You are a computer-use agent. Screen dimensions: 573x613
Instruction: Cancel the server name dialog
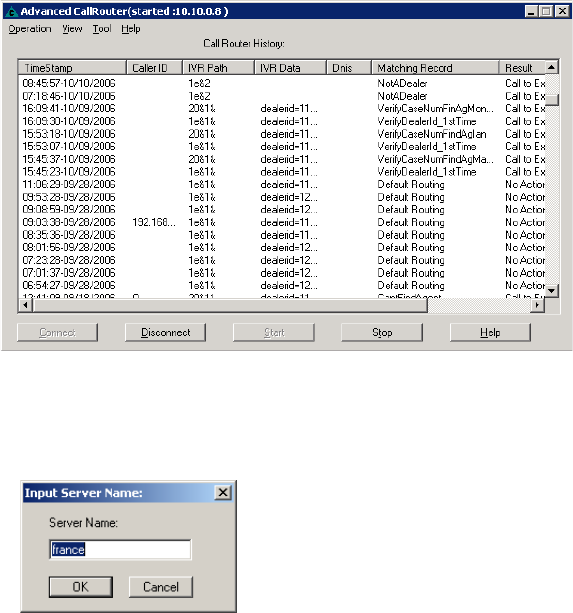click(x=161, y=587)
